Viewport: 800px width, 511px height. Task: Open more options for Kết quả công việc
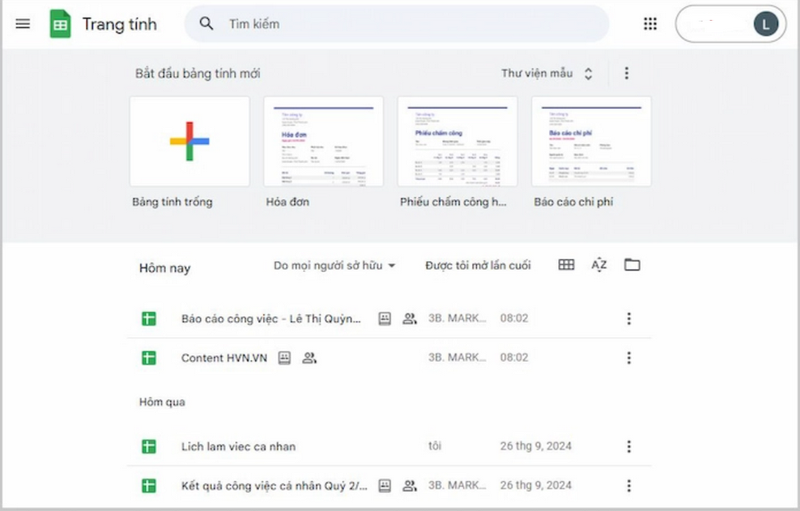629,486
